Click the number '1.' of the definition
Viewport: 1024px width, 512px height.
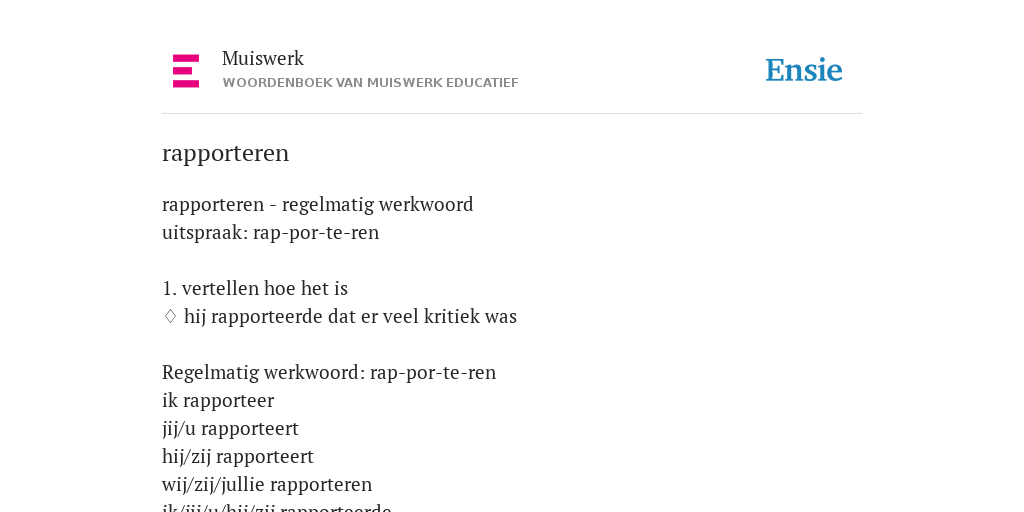tap(169, 289)
